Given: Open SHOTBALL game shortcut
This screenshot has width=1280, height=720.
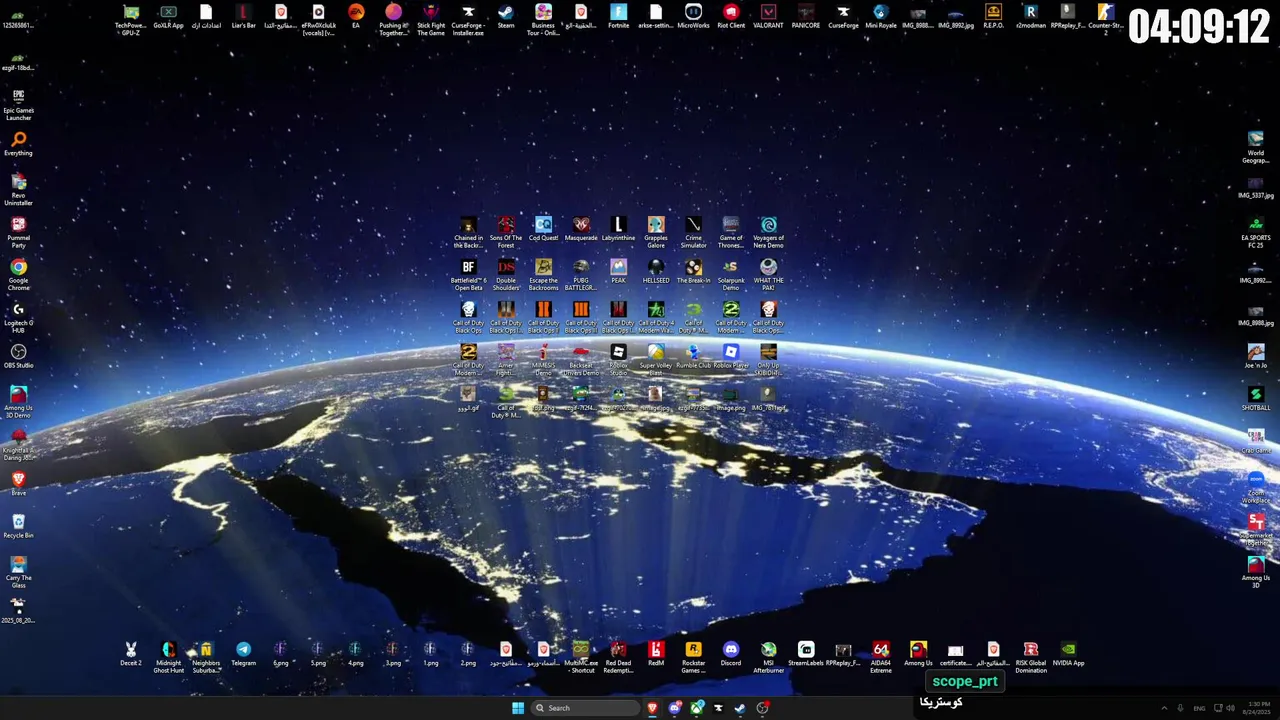Looking at the screenshot, I should [x=1256, y=399].
